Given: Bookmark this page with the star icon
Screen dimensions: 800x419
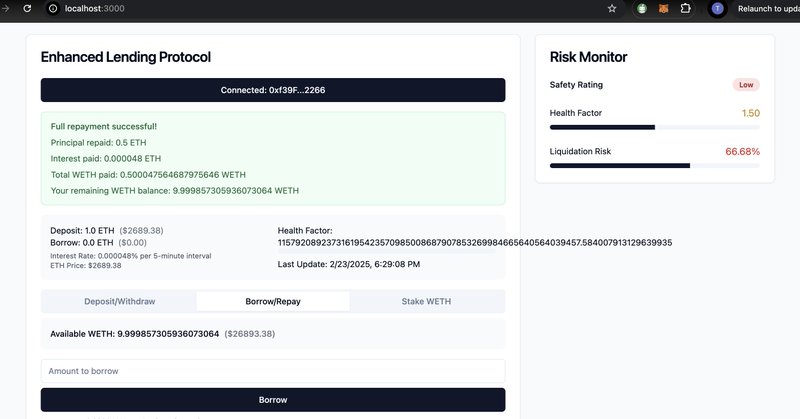Looking at the screenshot, I should click(x=612, y=8).
